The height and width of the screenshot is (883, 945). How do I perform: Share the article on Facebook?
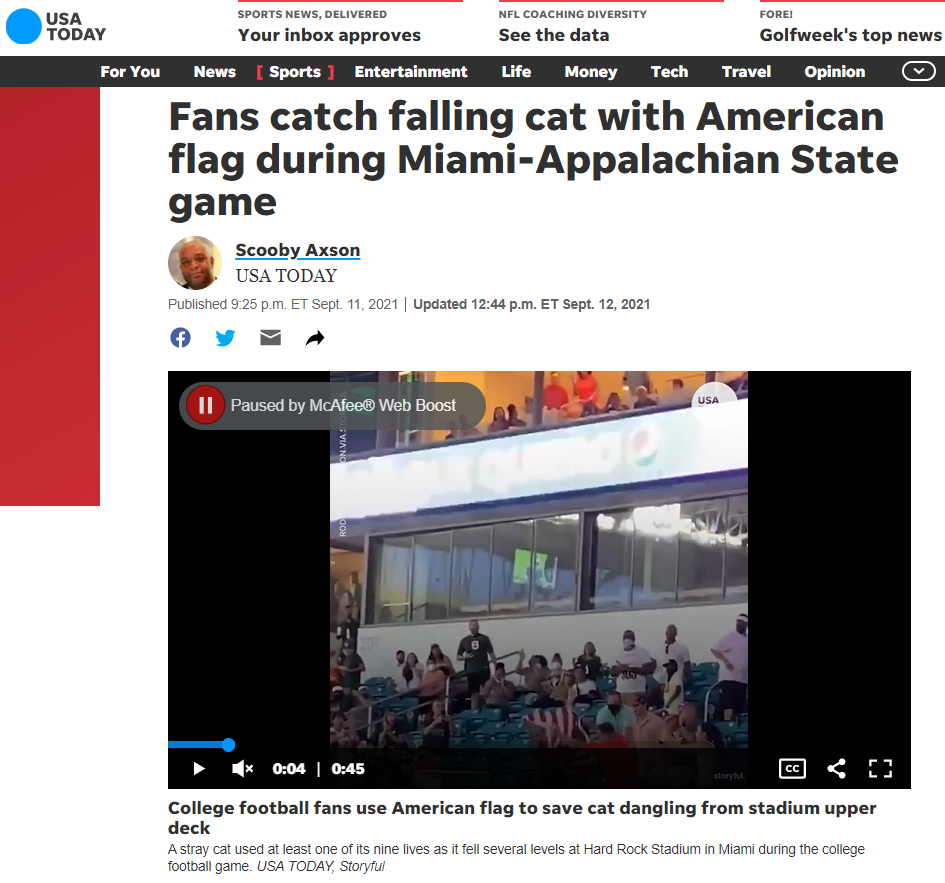tap(180, 338)
